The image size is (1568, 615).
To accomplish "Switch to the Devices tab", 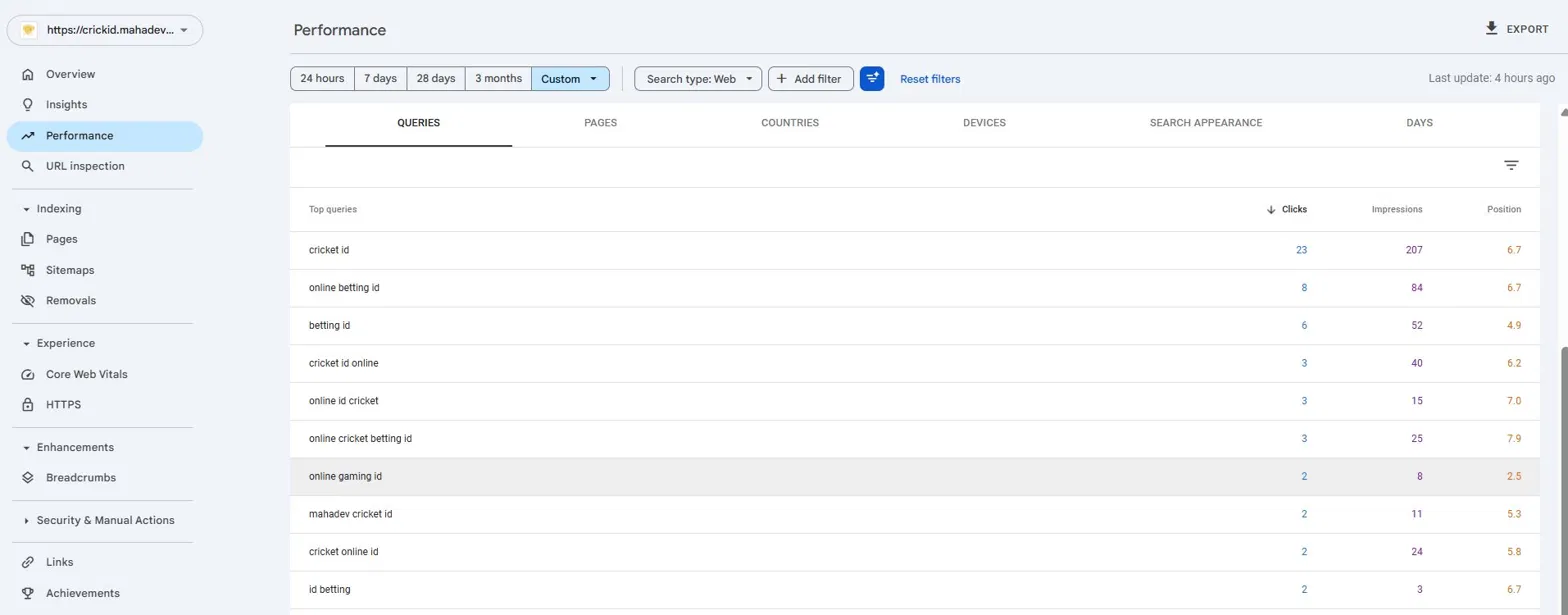I will 984,123.
